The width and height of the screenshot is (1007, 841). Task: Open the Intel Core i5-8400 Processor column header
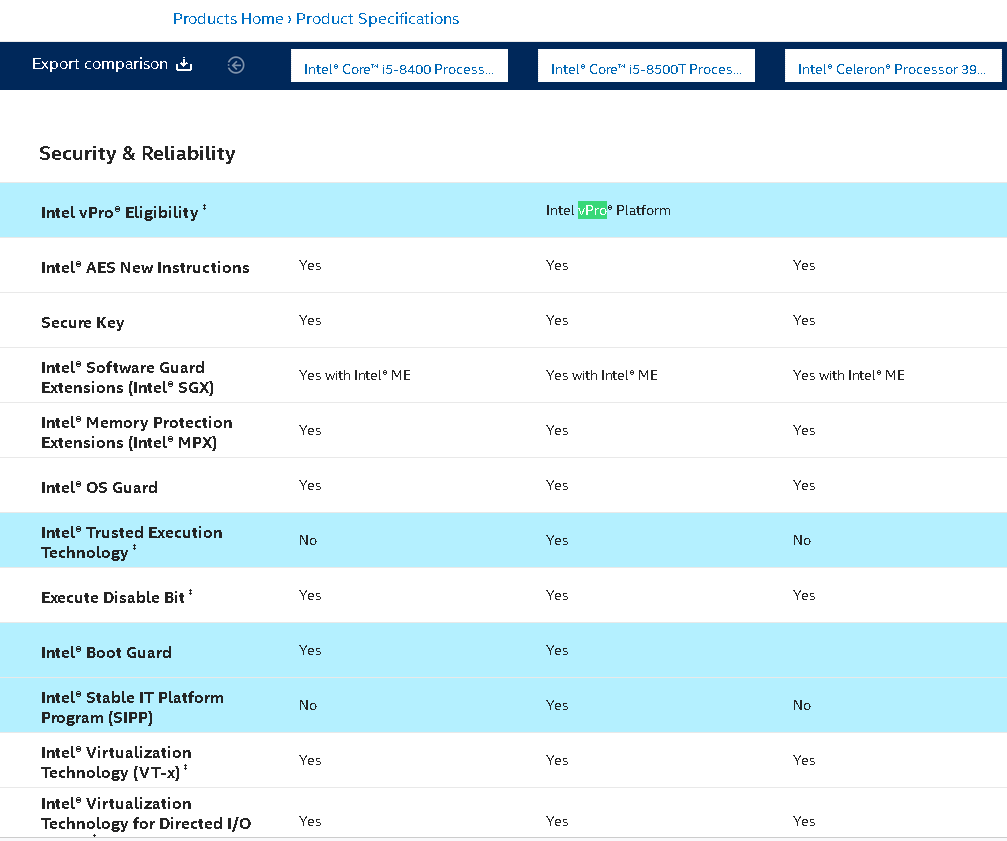coord(399,66)
